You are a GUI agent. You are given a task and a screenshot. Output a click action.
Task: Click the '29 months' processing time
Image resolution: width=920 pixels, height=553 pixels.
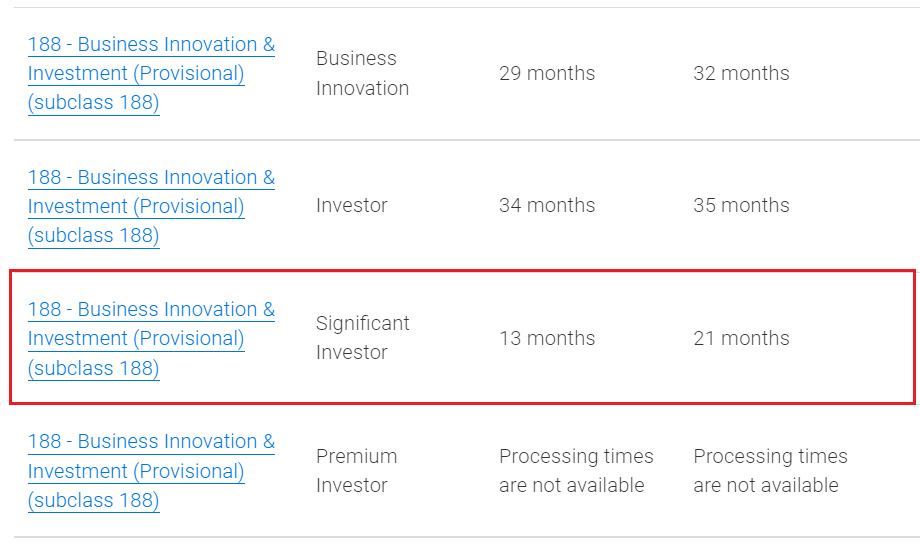coord(547,74)
